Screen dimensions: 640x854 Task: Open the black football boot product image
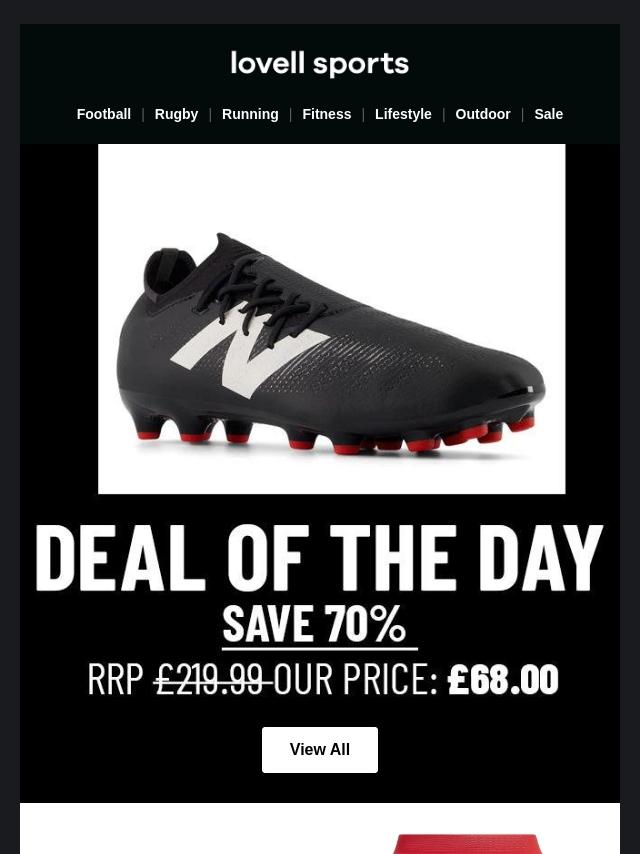[x=332, y=319]
